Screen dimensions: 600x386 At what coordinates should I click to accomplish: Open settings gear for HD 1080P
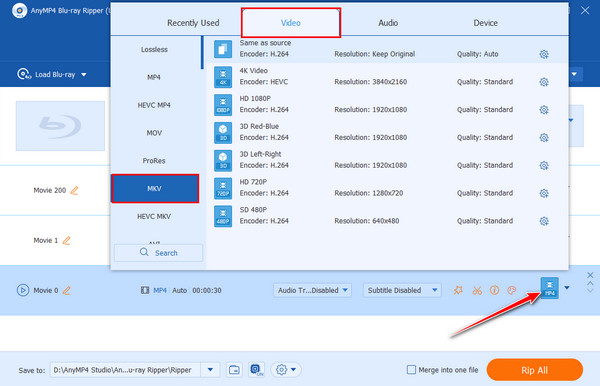click(x=544, y=110)
